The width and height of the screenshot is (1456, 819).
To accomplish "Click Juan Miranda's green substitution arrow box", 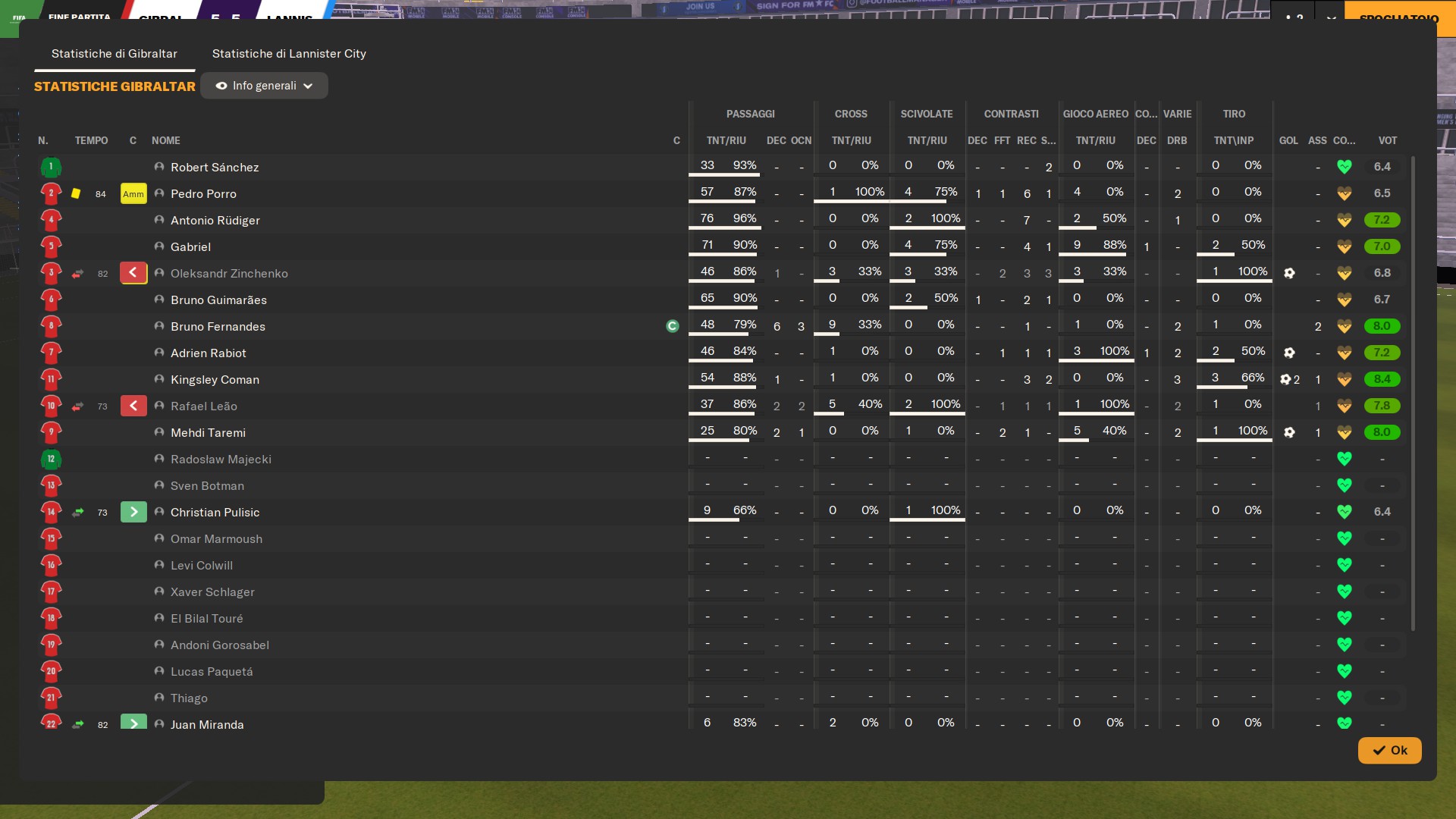I will point(133,723).
